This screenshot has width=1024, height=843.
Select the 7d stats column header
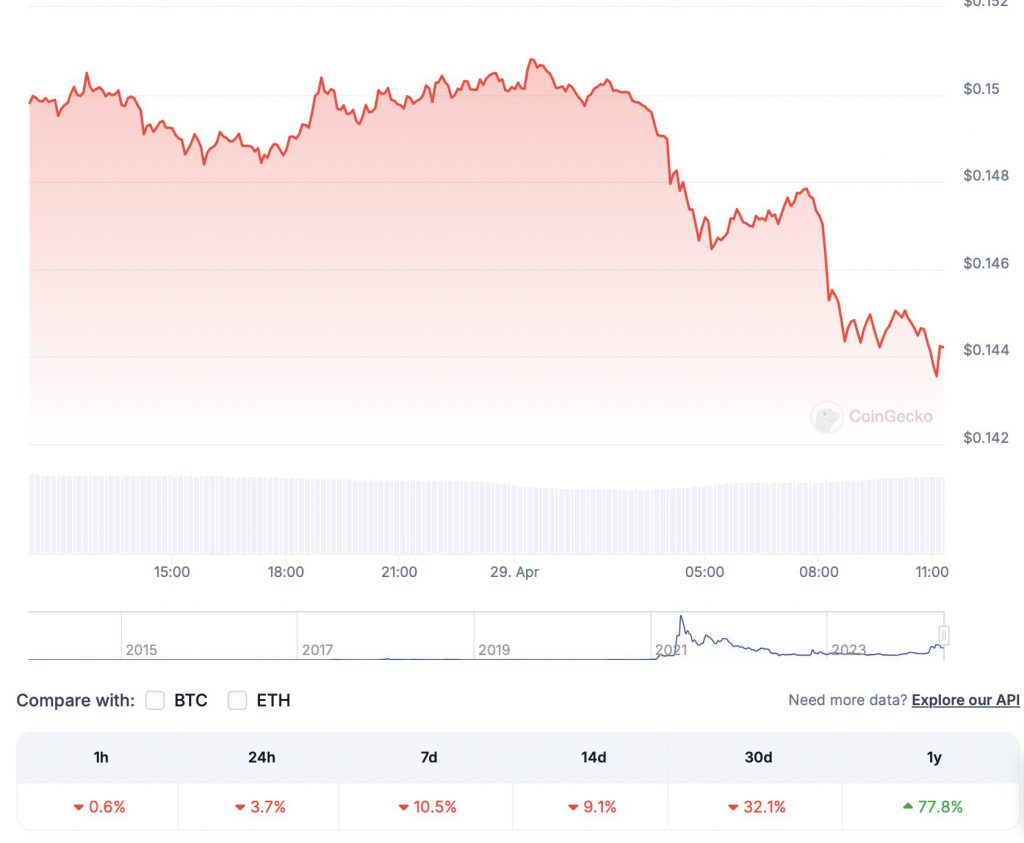(428, 757)
